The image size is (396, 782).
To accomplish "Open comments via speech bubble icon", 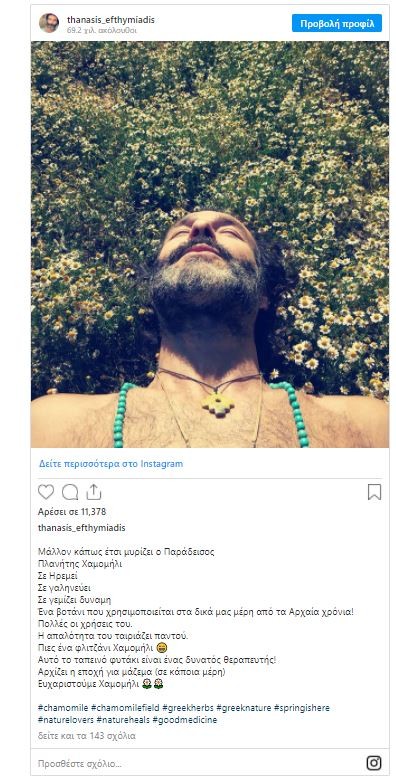I will (70, 492).
